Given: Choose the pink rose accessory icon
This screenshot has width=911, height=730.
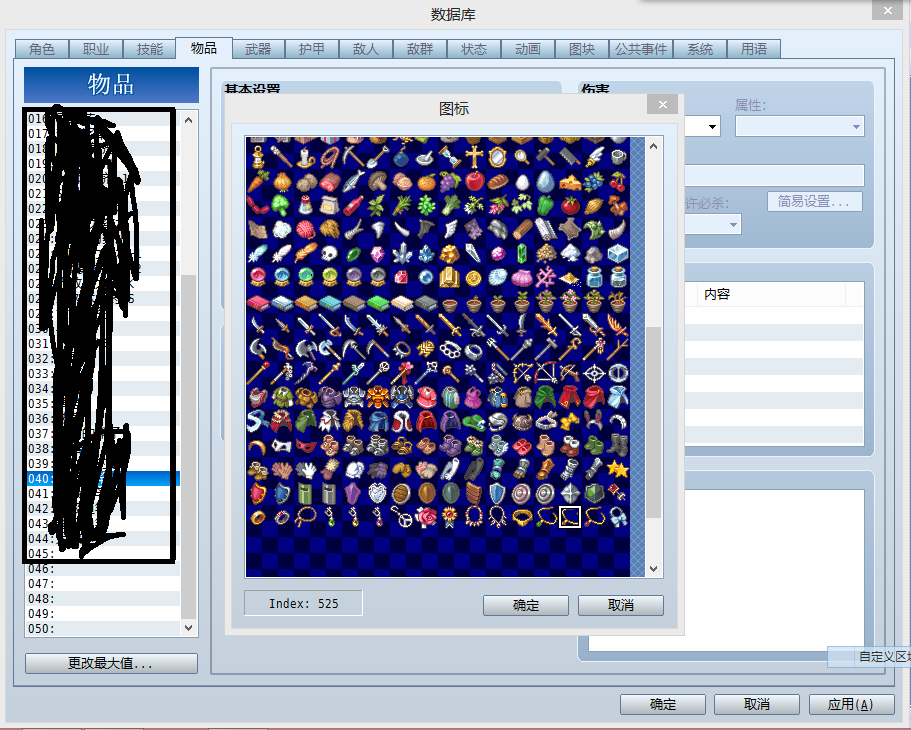Looking at the screenshot, I should [426, 517].
